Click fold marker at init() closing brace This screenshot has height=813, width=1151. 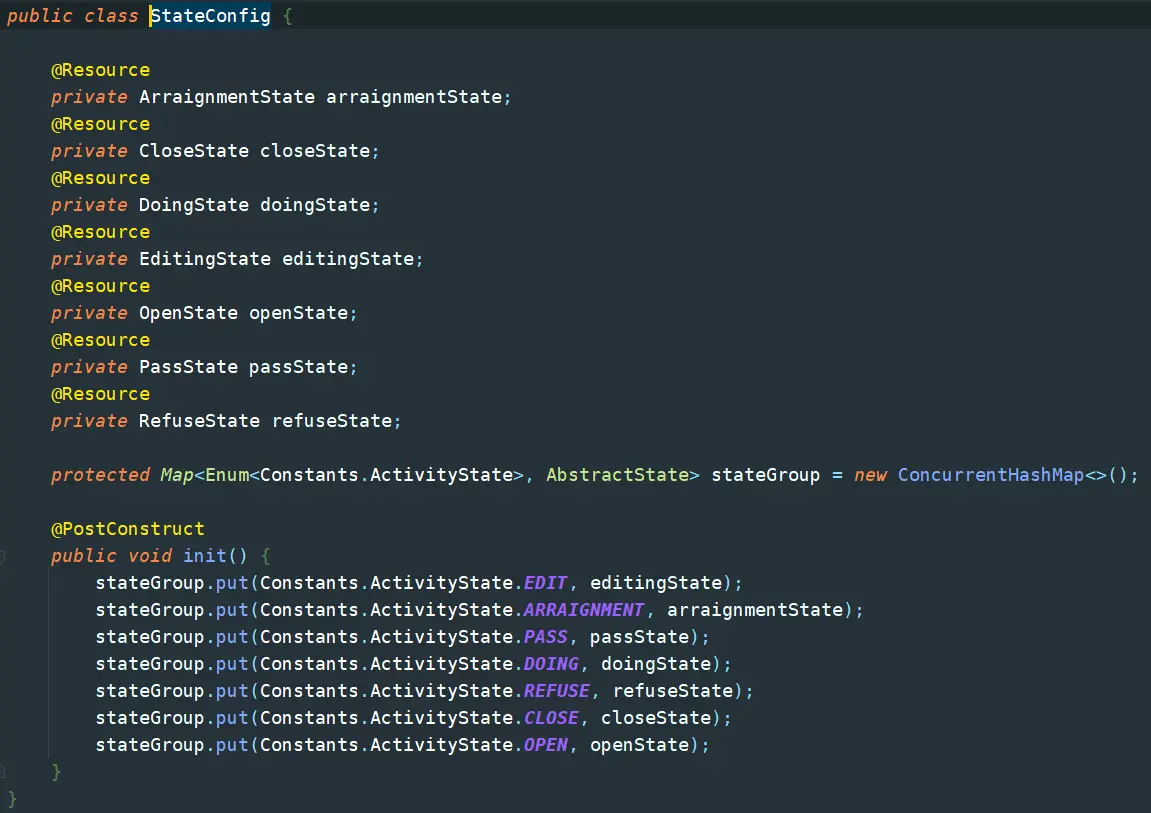pyautogui.click(x=3, y=772)
